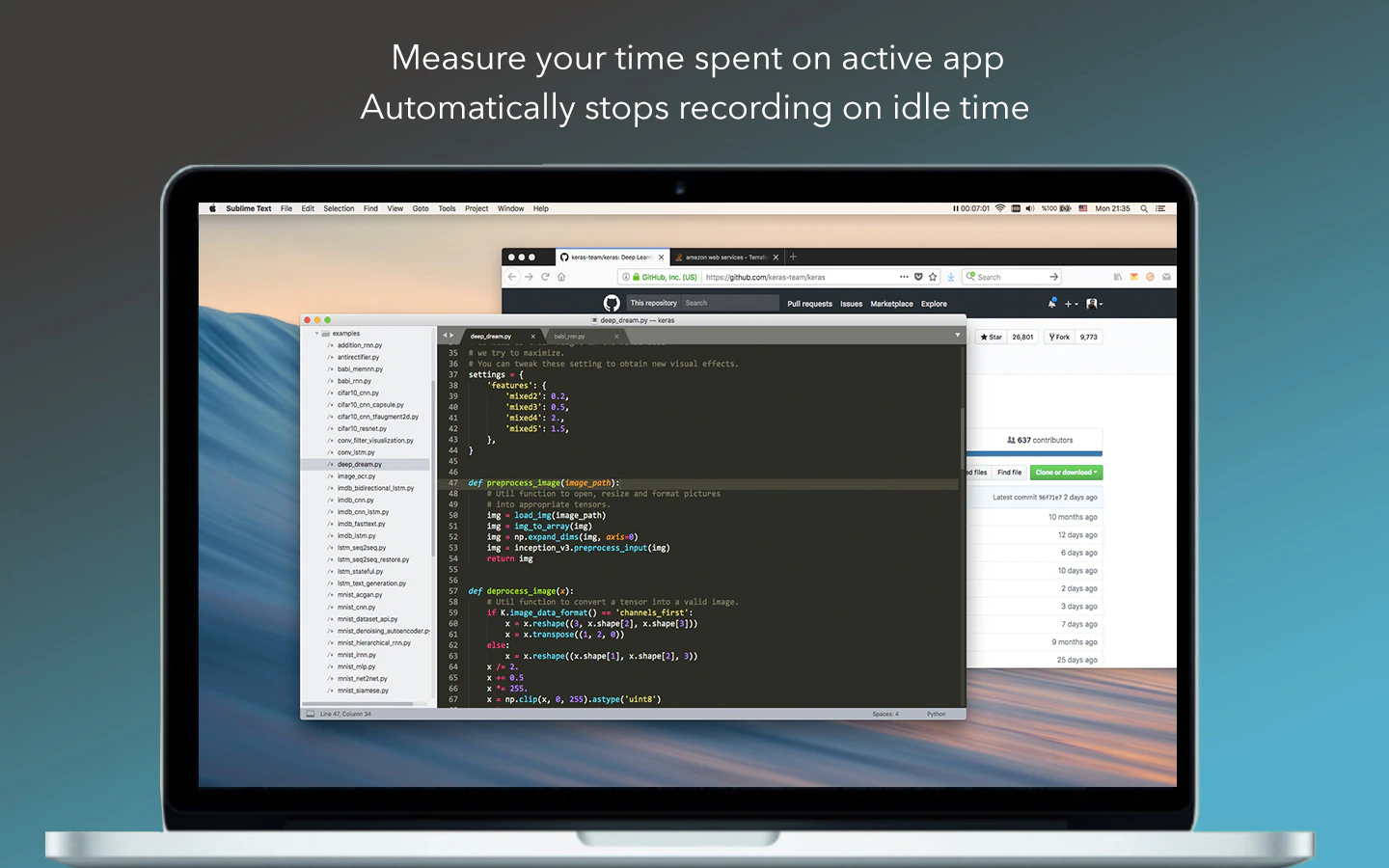
Task: Click the Apple logo in the menu bar
Action: 213,208
